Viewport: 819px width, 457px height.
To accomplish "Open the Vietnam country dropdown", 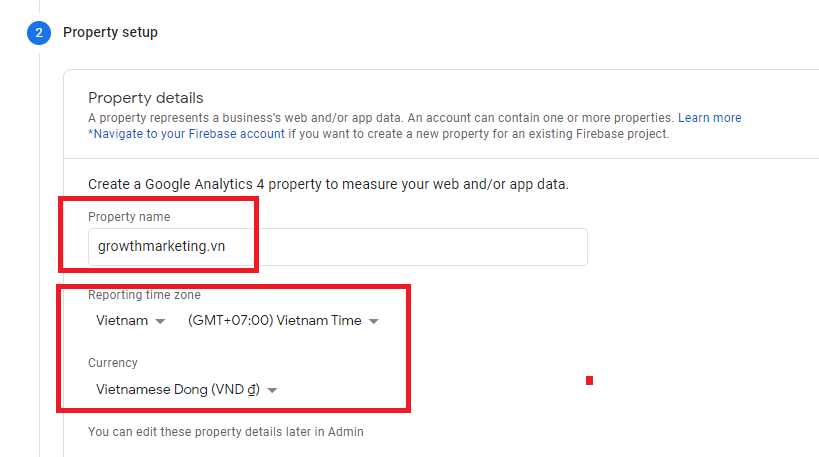I will coord(131,321).
